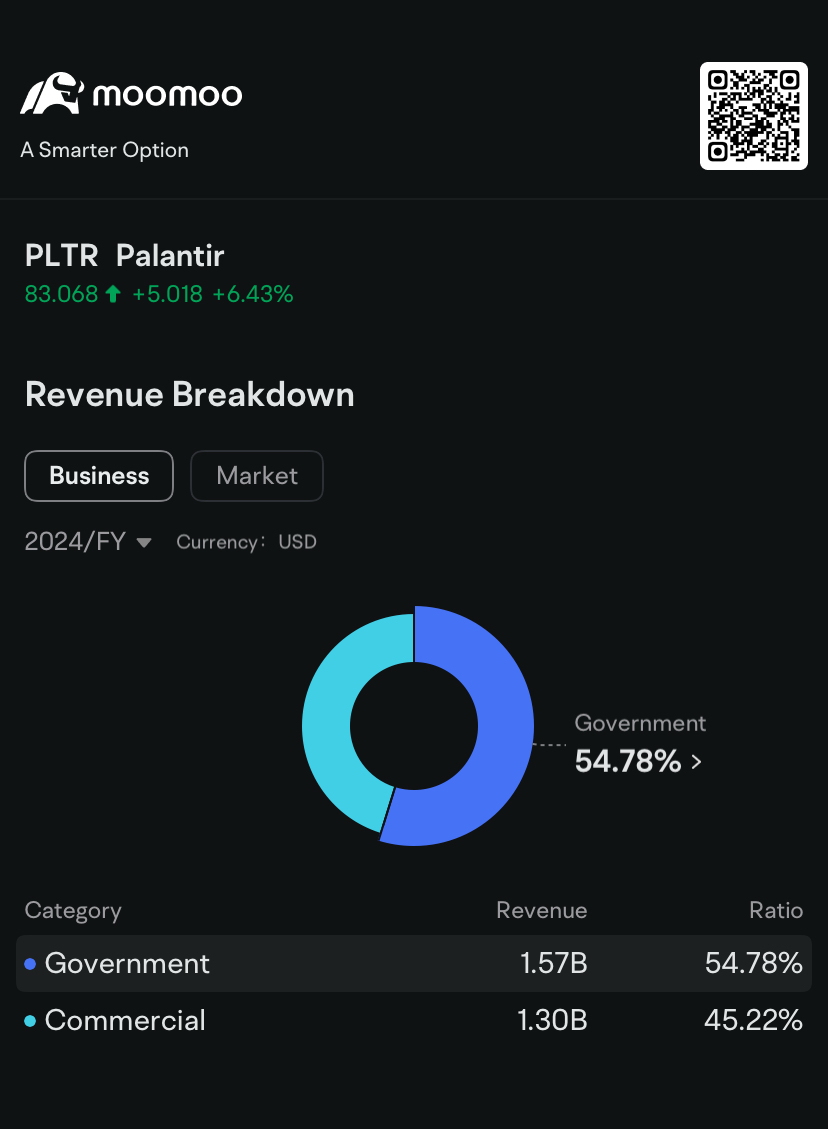The image size is (828, 1129).
Task: Click the Government blue legend dot
Action: tap(30, 964)
